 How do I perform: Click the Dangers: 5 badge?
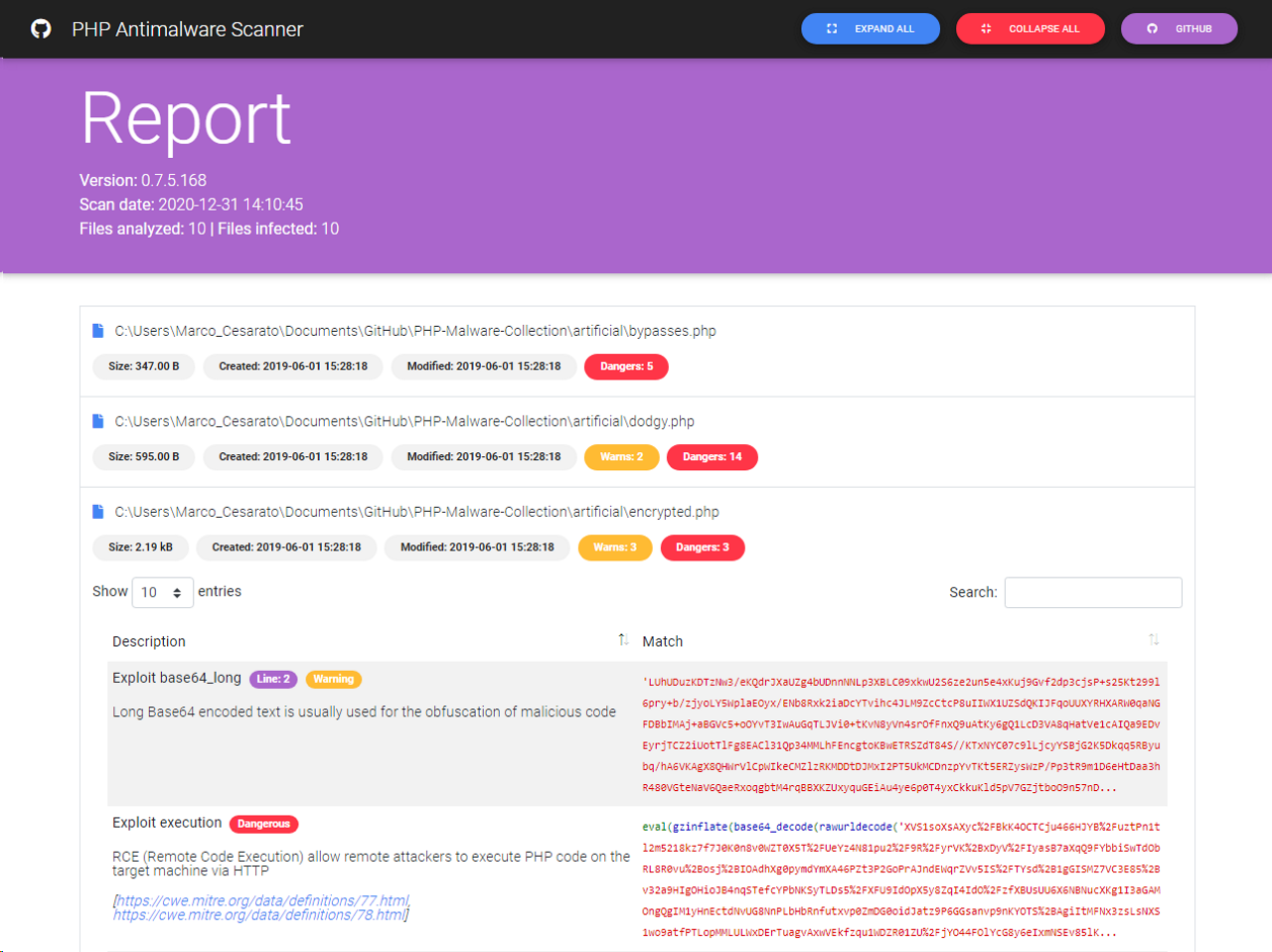click(x=626, y=367)
